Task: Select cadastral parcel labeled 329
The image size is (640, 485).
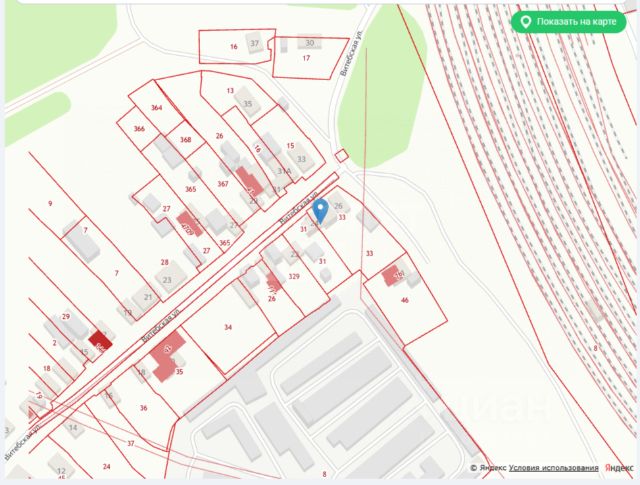Action: point(294,276)
